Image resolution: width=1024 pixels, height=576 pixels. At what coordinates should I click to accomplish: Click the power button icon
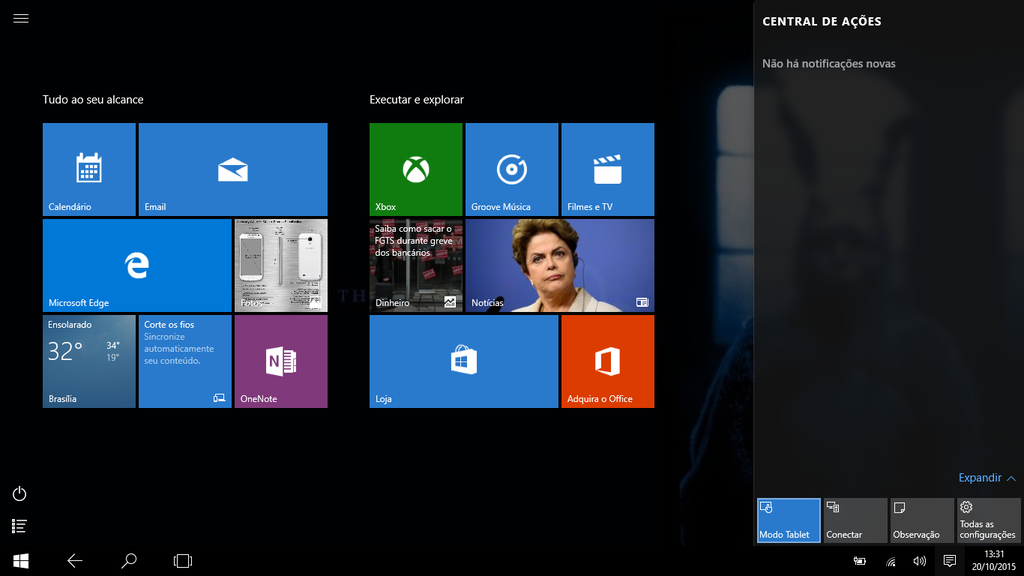[x=20, y=494]
